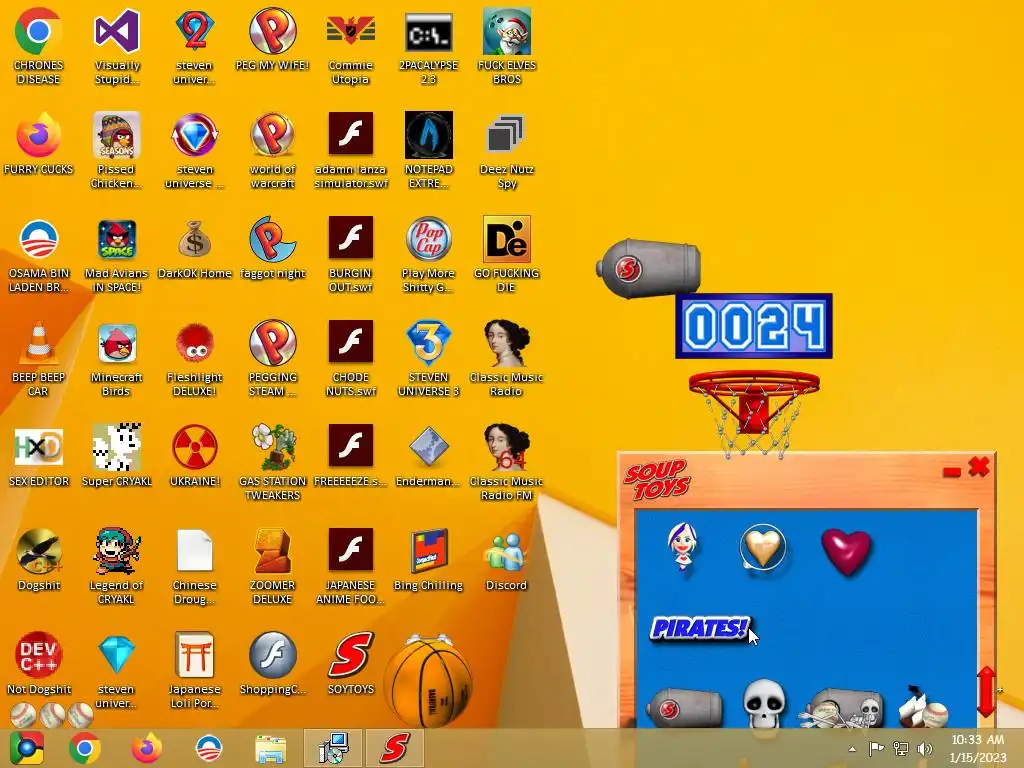Open the Dogshit eagle icon
This screenshot has width=1024, height=768.
[x=38, y=559]
